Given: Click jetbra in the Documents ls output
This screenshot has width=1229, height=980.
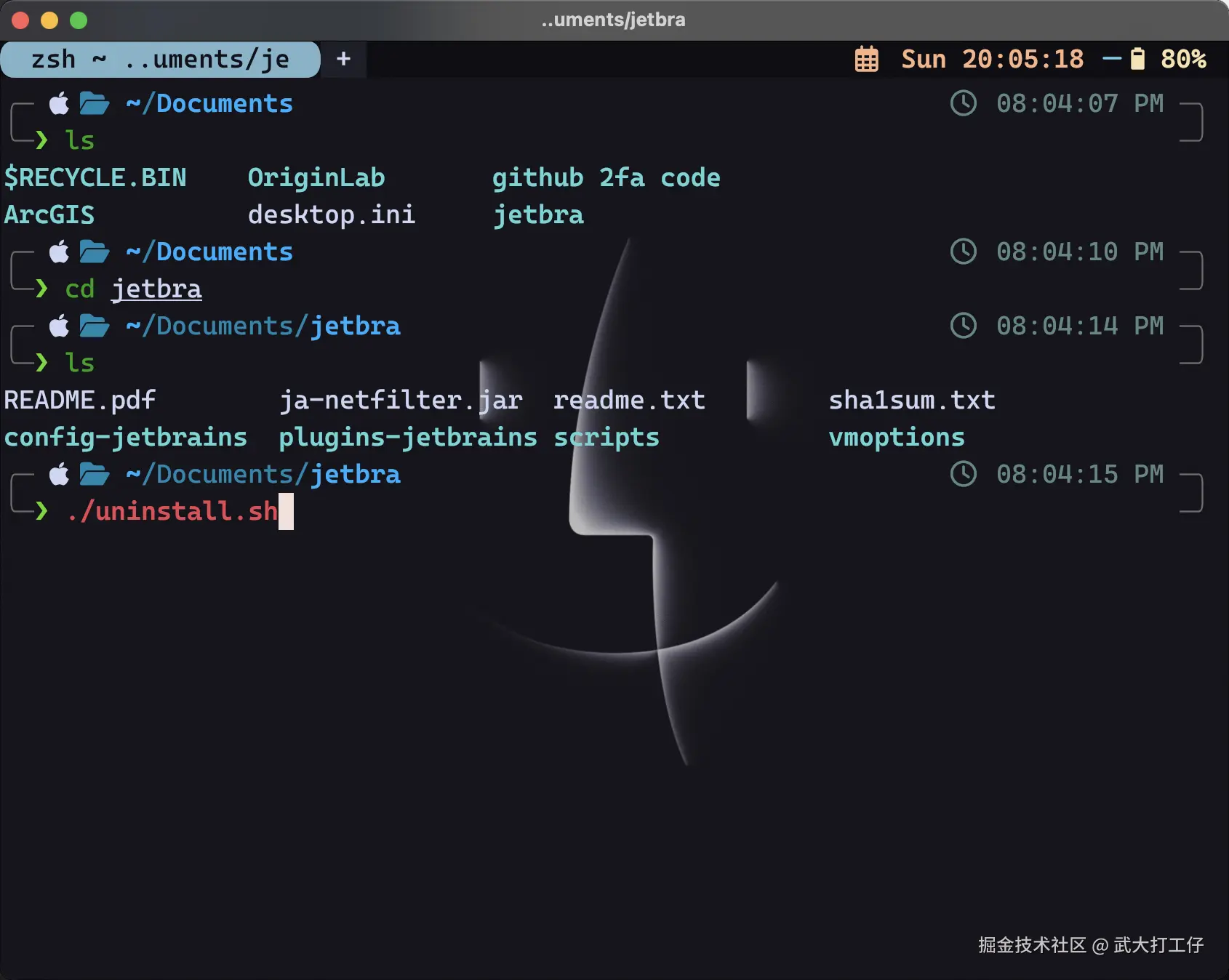Looking at the screenshot, I should tap(538, 215).
